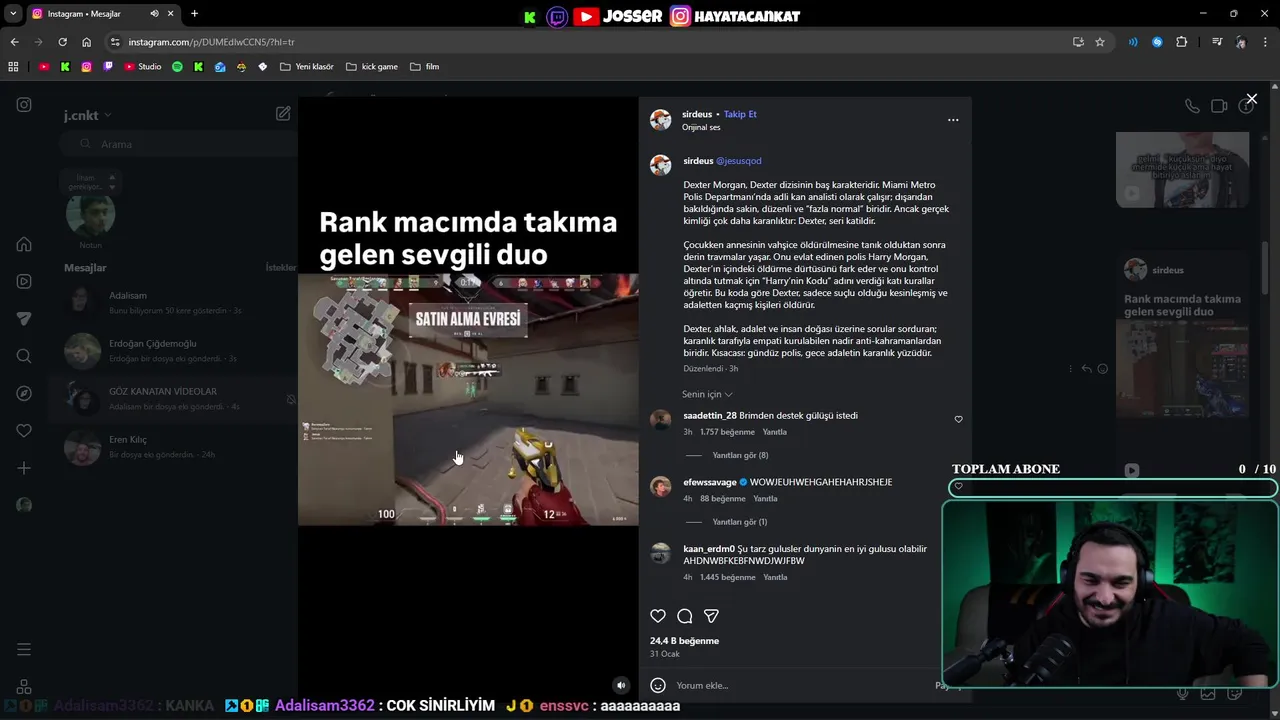Screen dimensions: 1280x720
Task: Close the Instagram post popup
Action: click(1251, 99)
